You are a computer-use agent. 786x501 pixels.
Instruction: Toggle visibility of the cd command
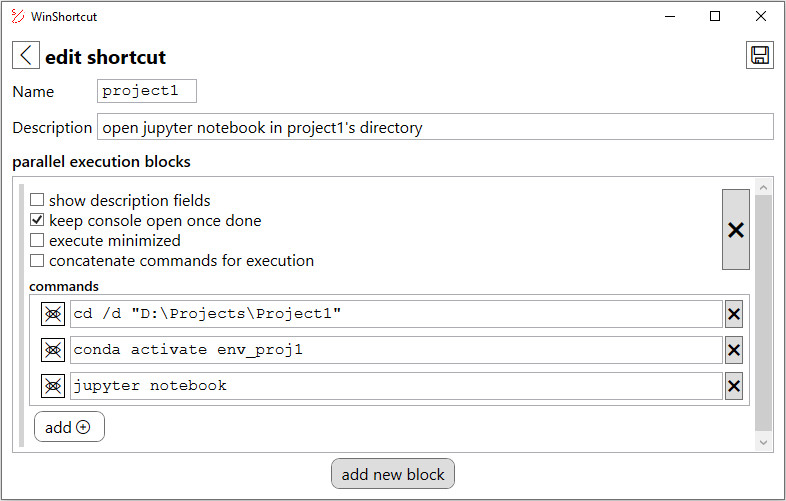pos(53,314)
